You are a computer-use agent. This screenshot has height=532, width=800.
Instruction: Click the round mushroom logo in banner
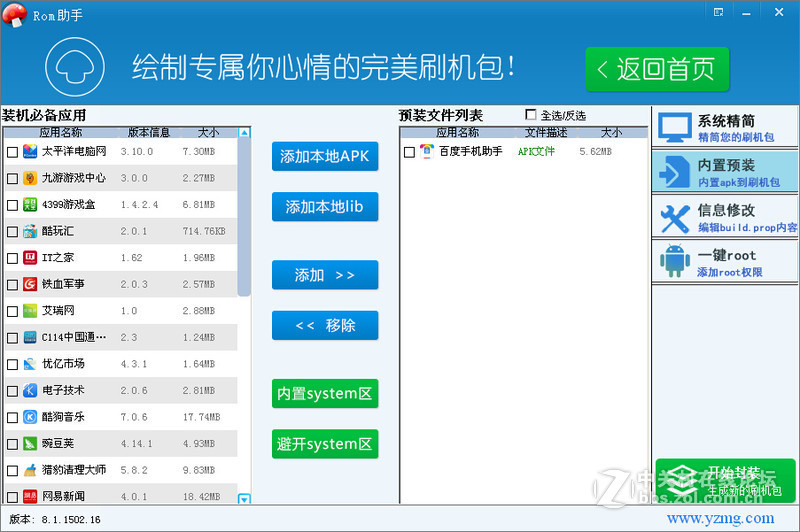pyautogui.click(x=75, y=67)
